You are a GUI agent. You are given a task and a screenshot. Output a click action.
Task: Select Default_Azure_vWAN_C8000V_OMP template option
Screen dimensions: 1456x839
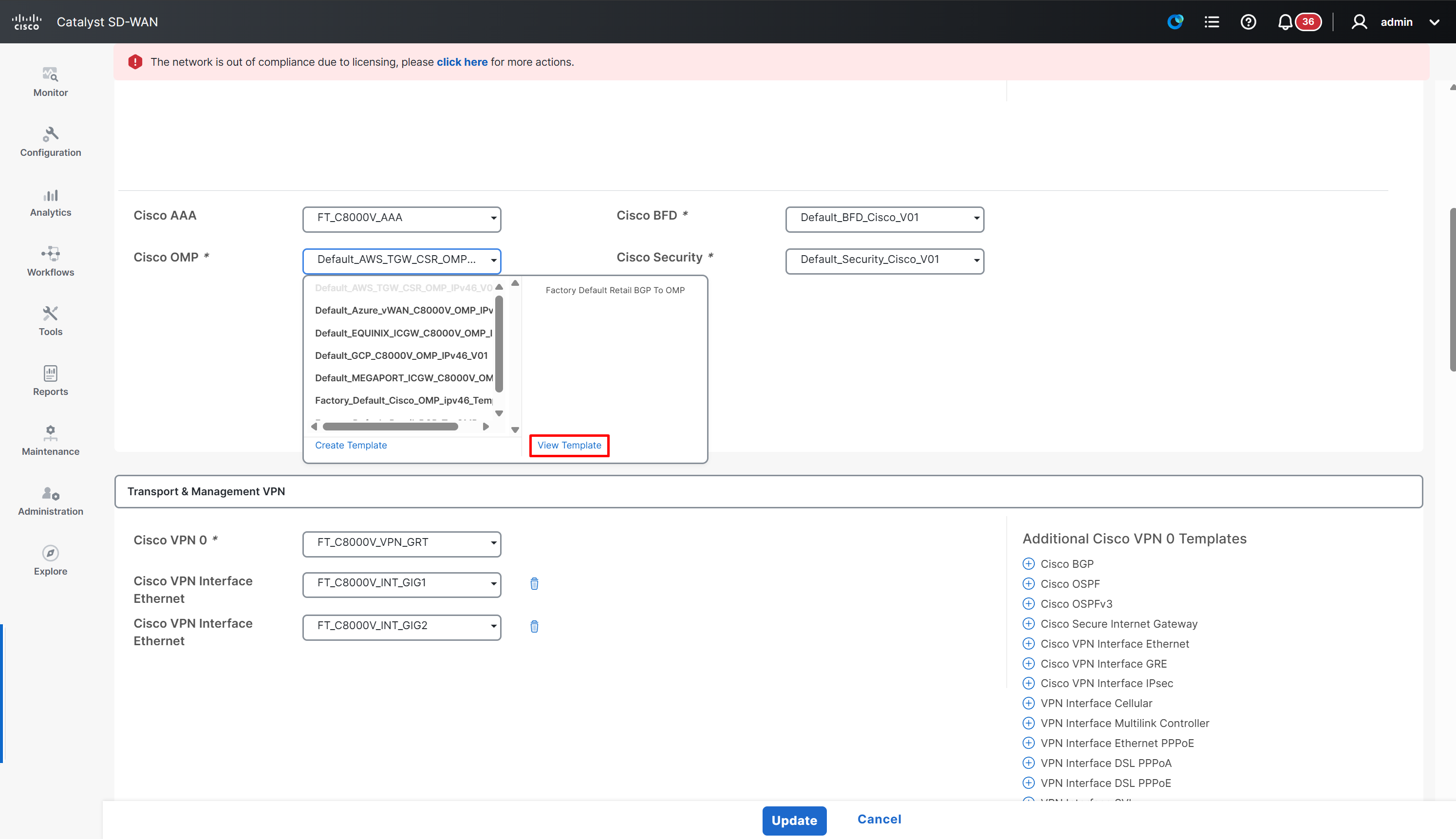point(404,310)
